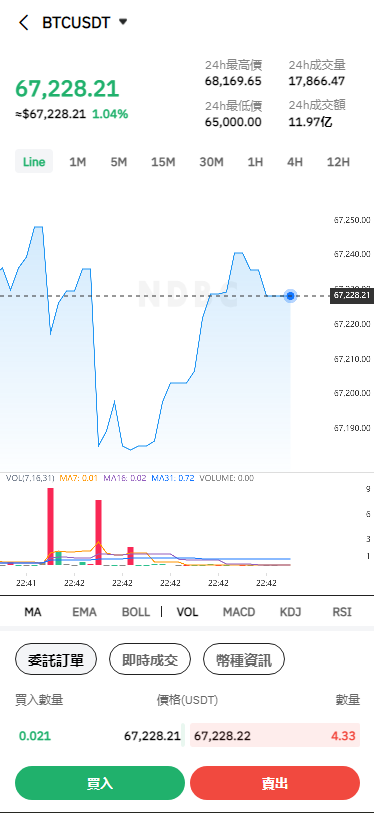Switch chart interval to 1M
The image size is (374, 813).
(78, 162)
